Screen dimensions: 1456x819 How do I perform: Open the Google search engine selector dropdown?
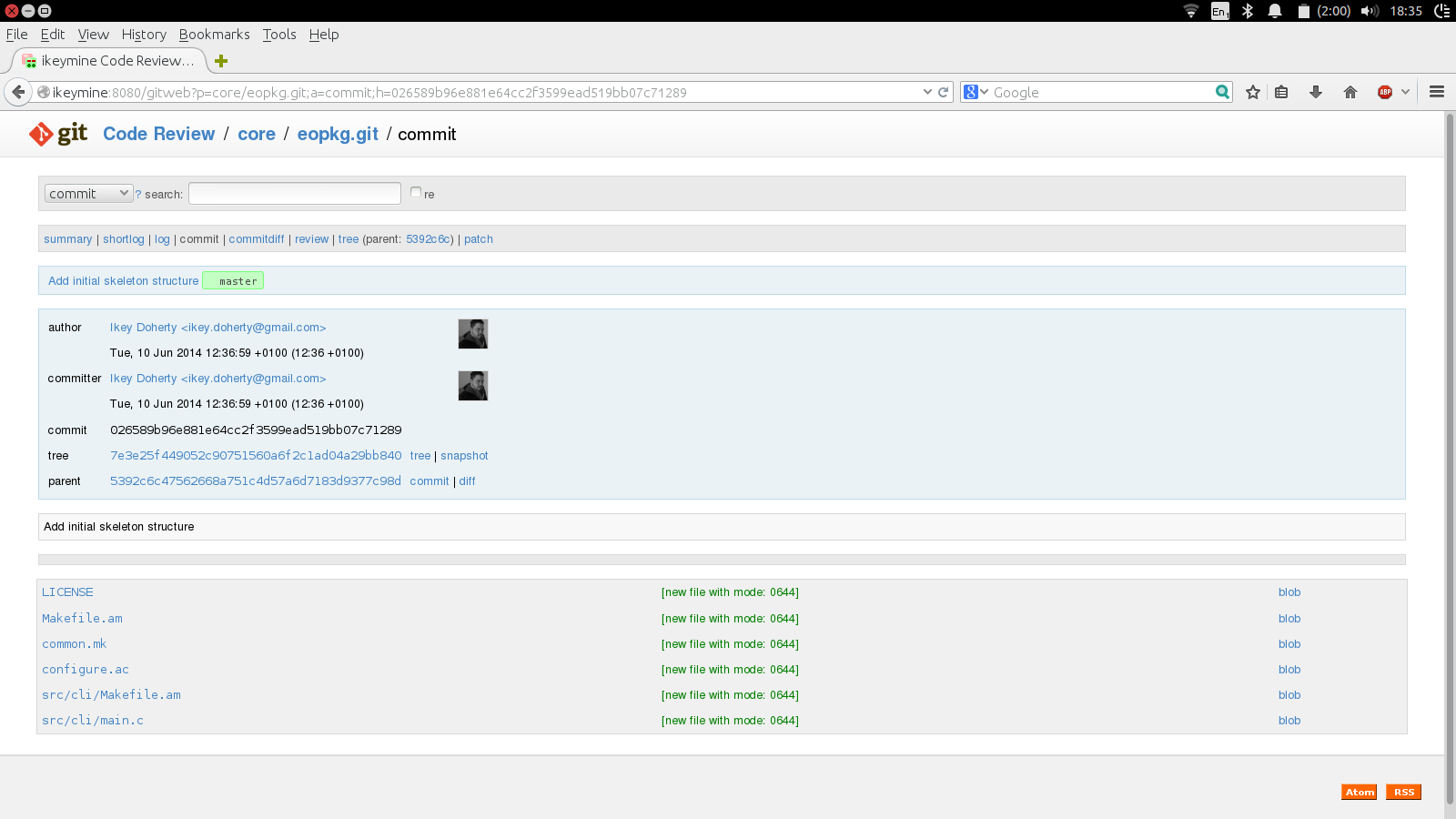[976, 92]
